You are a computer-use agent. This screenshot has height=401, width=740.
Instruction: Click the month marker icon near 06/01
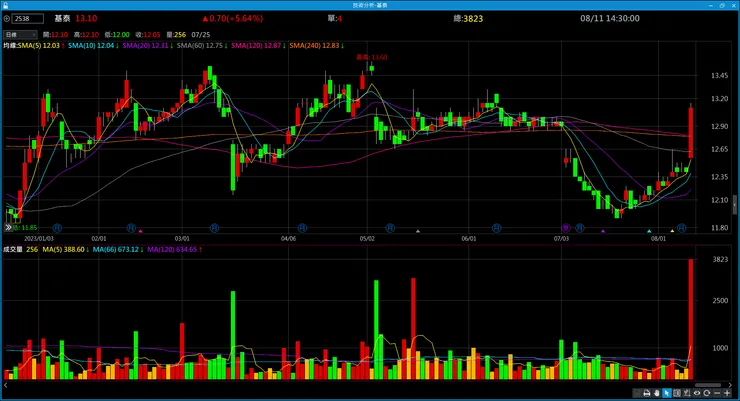click(496, 228)
